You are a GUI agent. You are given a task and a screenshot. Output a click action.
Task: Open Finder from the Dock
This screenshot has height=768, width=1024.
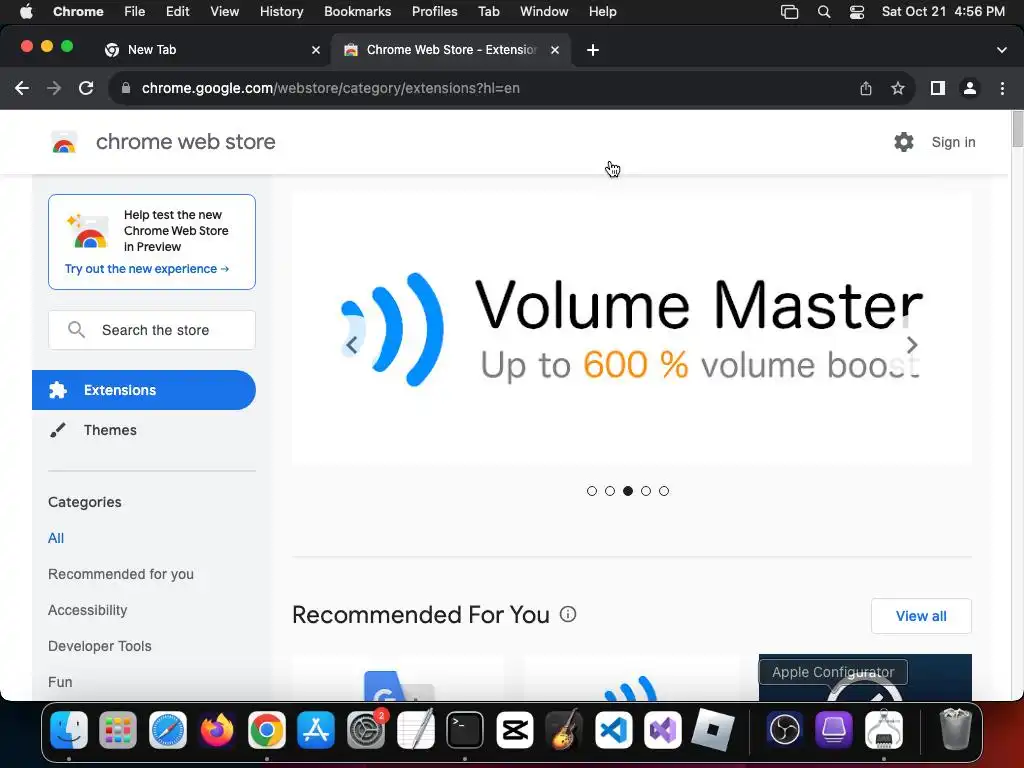[x=69, y=729]
